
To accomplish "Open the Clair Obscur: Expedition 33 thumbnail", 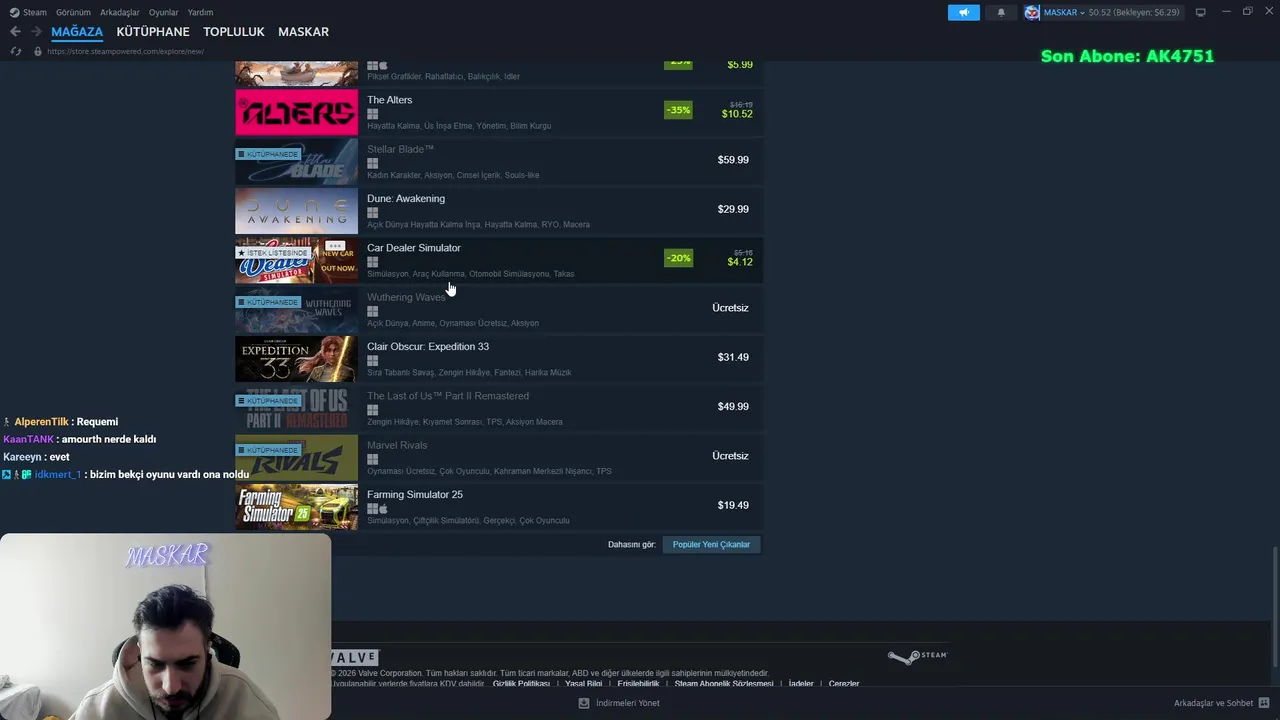I will 296,359.
